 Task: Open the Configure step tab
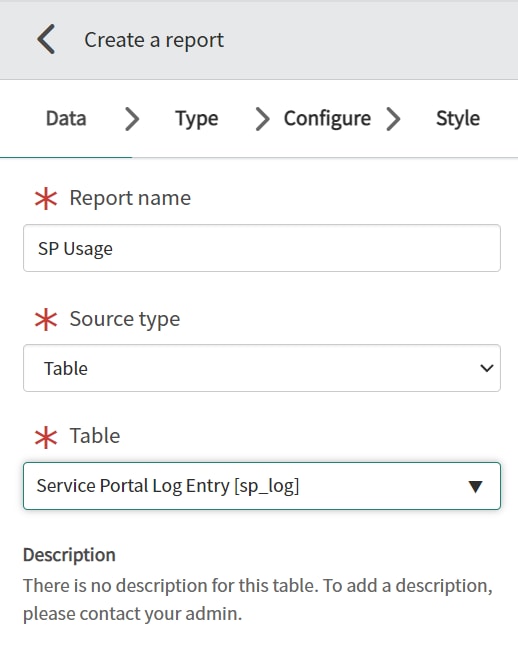point(327,118)
